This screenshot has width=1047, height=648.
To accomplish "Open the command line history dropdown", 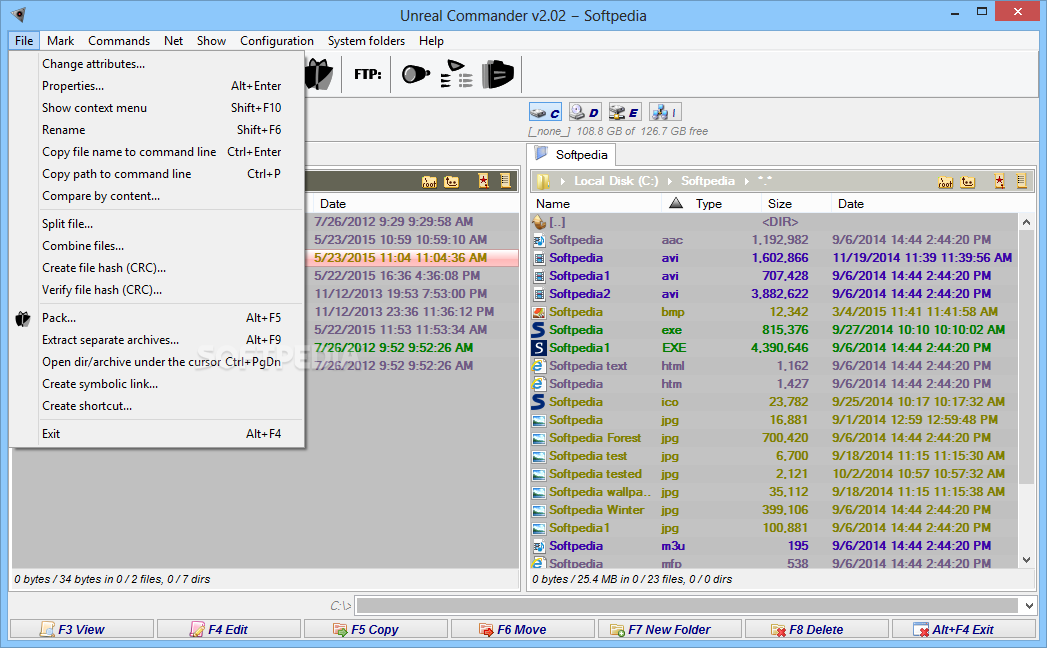I will click(x=1028, y=606).
